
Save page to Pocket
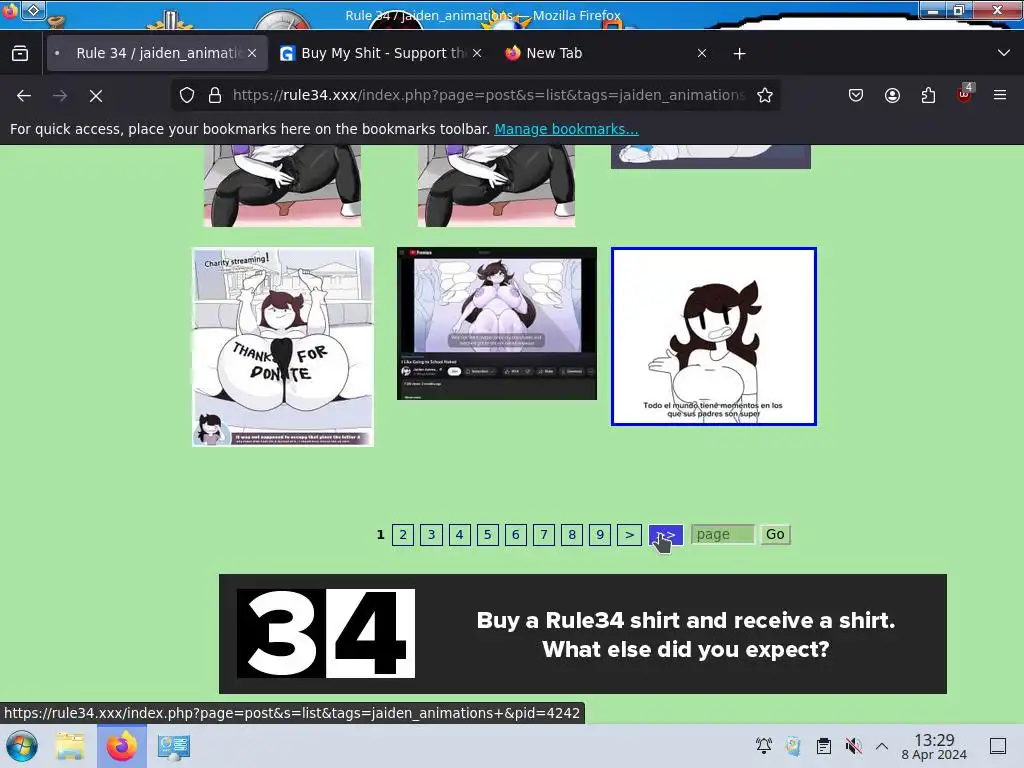click(856, 95)
